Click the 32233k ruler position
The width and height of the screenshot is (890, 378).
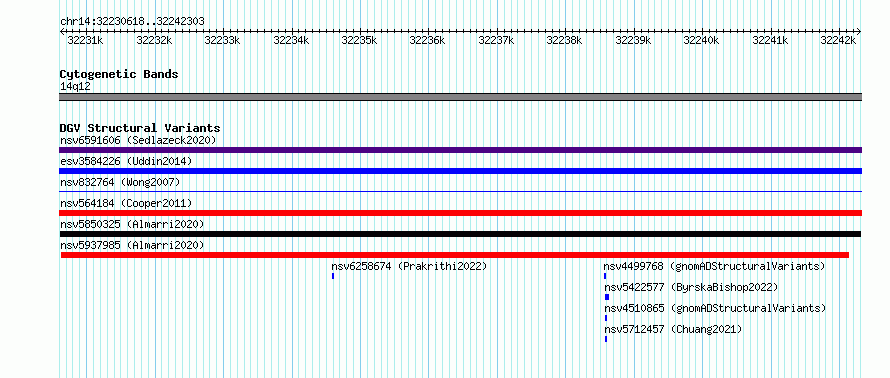pos(222,40)
